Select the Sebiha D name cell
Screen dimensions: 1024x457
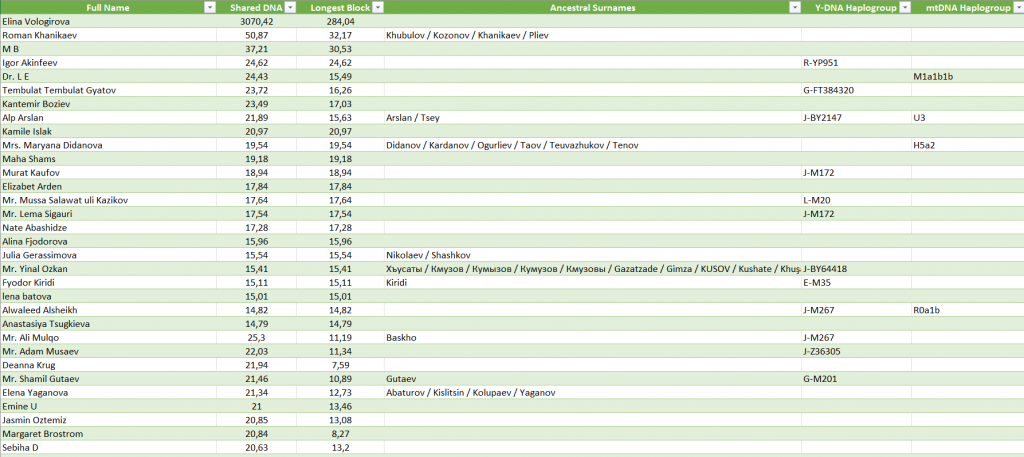pos(23,448)
